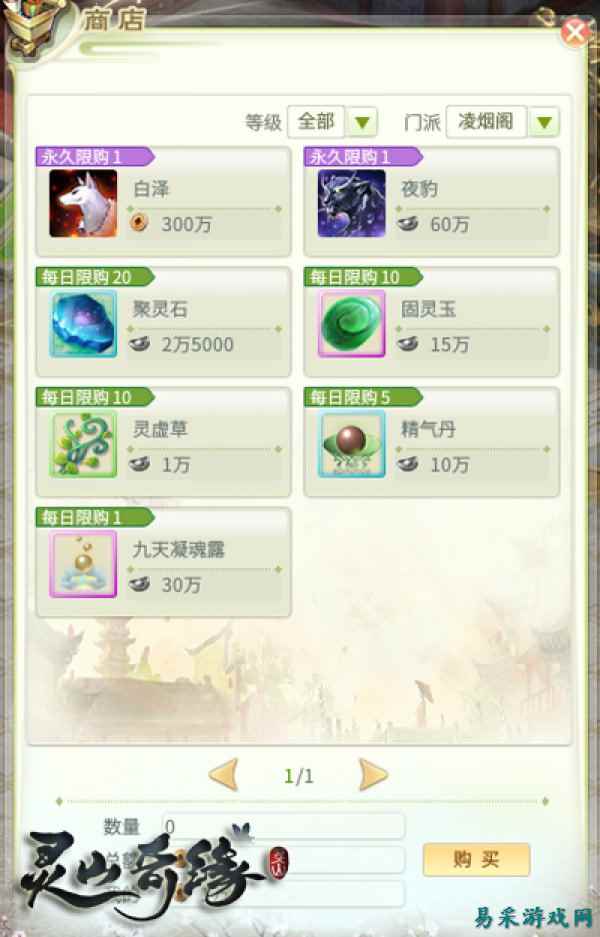Select the 白泽 white fox icon
The image size is (600, 937).
coord(83,203)
